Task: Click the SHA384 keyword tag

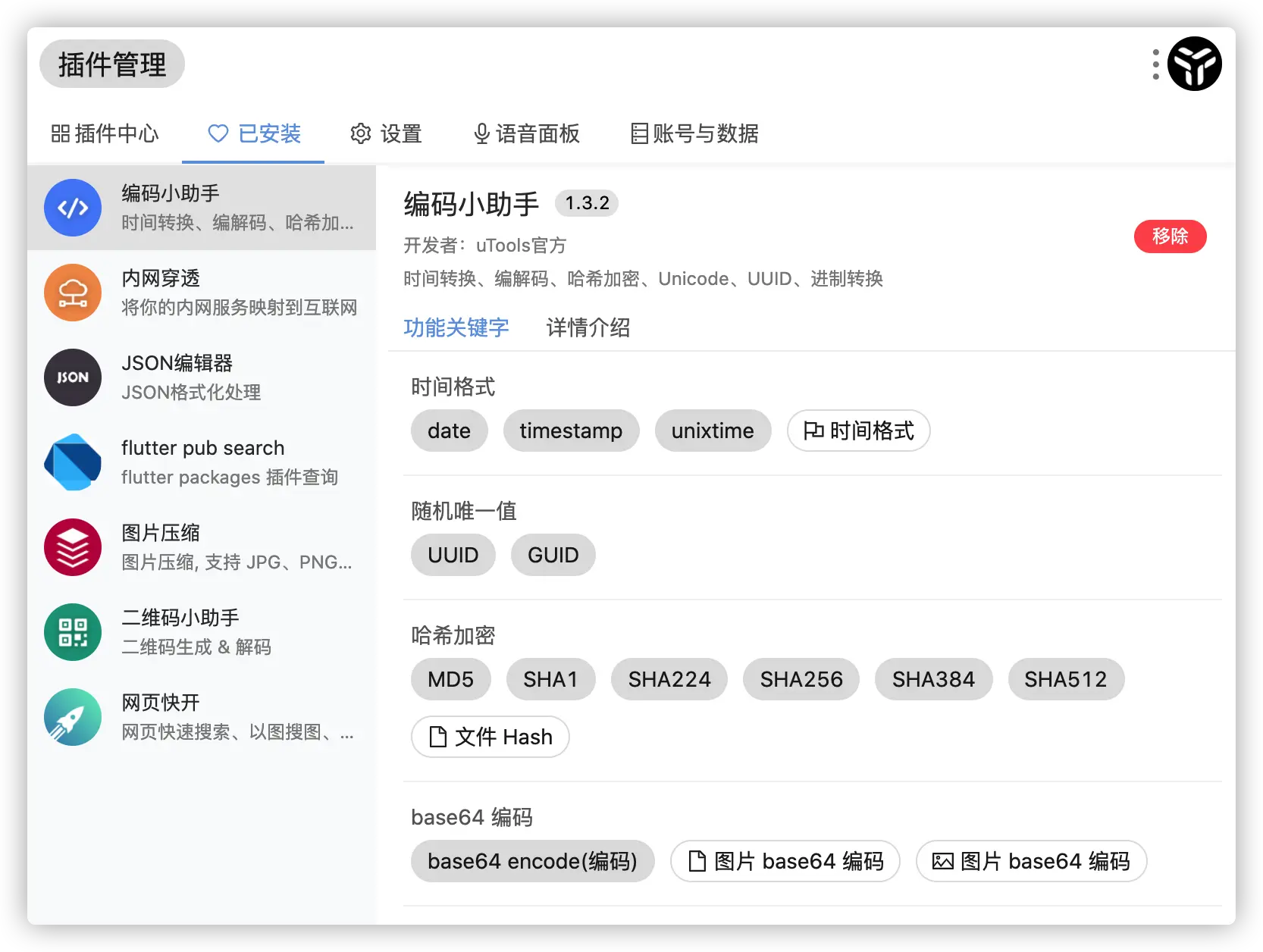Action: point(933,679)
